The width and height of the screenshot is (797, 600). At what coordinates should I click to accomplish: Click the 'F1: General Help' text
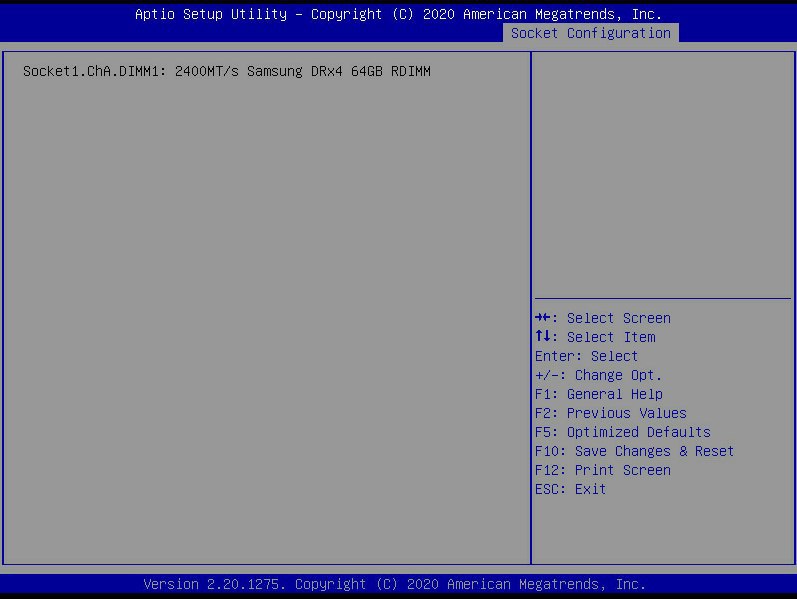click(599, 394)
